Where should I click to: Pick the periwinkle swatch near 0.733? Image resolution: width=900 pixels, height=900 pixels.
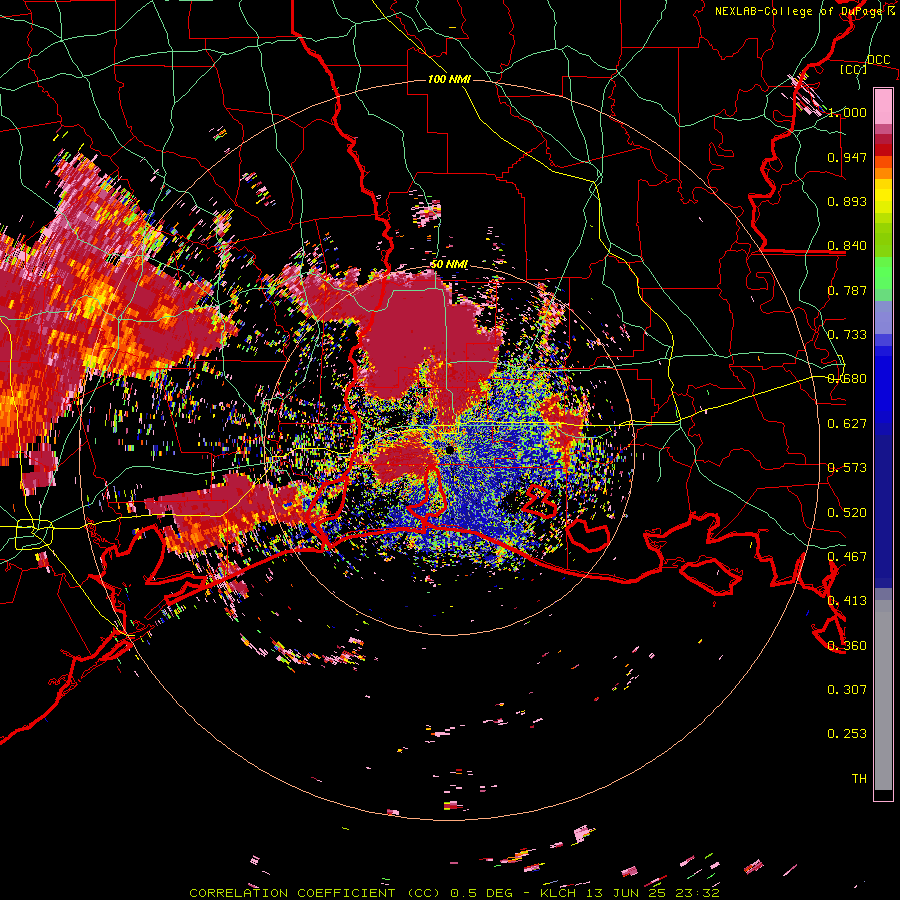point(883,318)
